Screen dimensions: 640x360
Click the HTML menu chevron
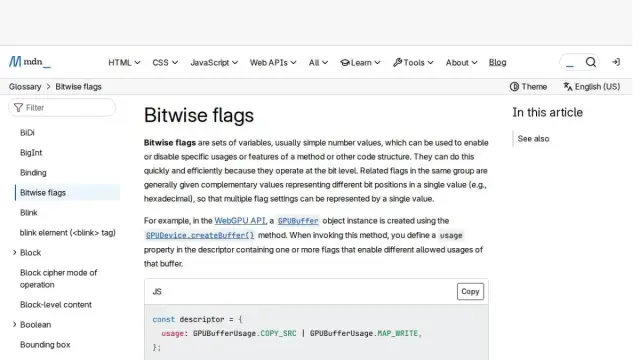[138, 62]
